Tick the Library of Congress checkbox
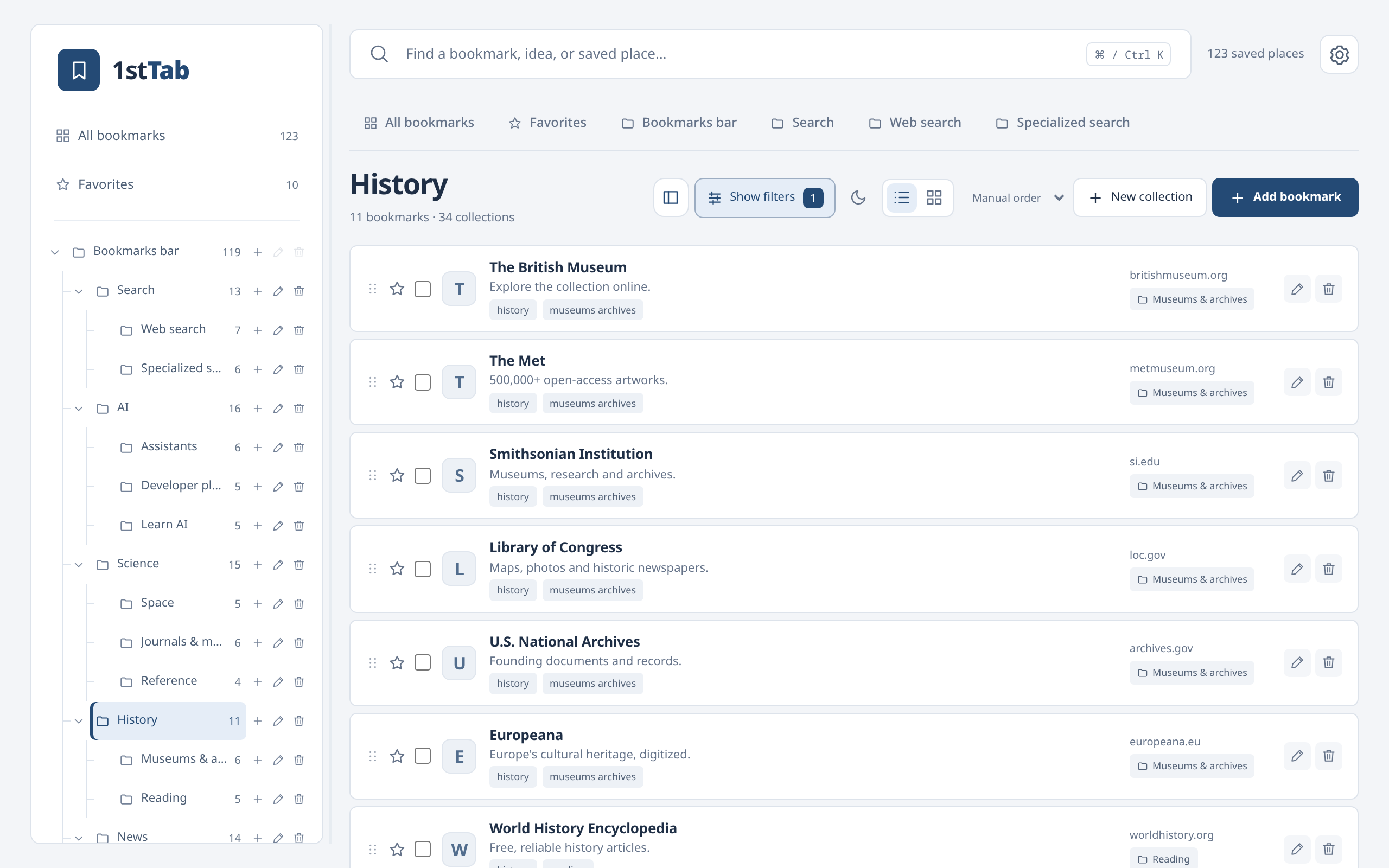This screenshot has width=1389, height=868. (x=423, y=569)
